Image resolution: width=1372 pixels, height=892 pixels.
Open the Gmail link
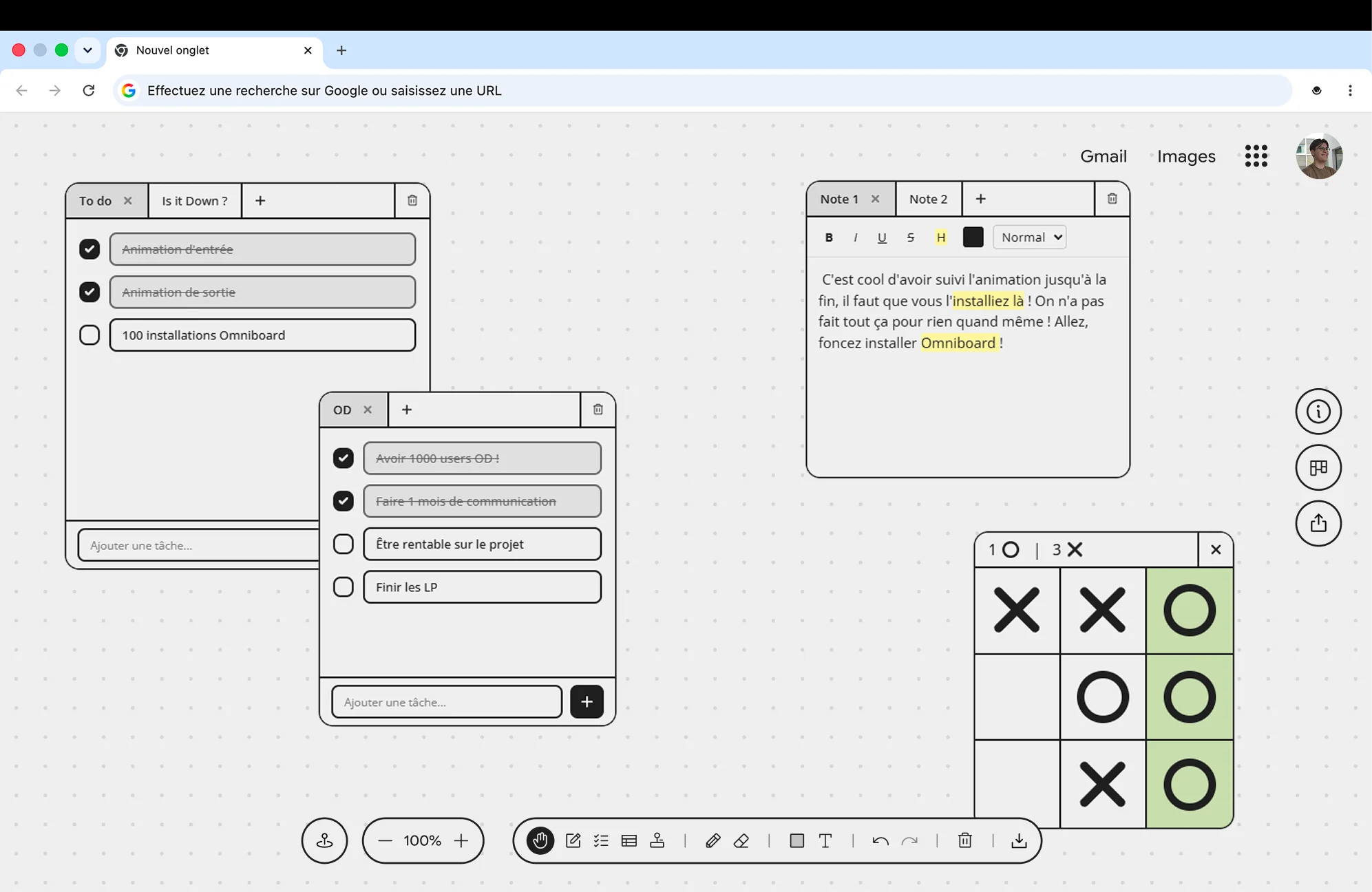1103,156
